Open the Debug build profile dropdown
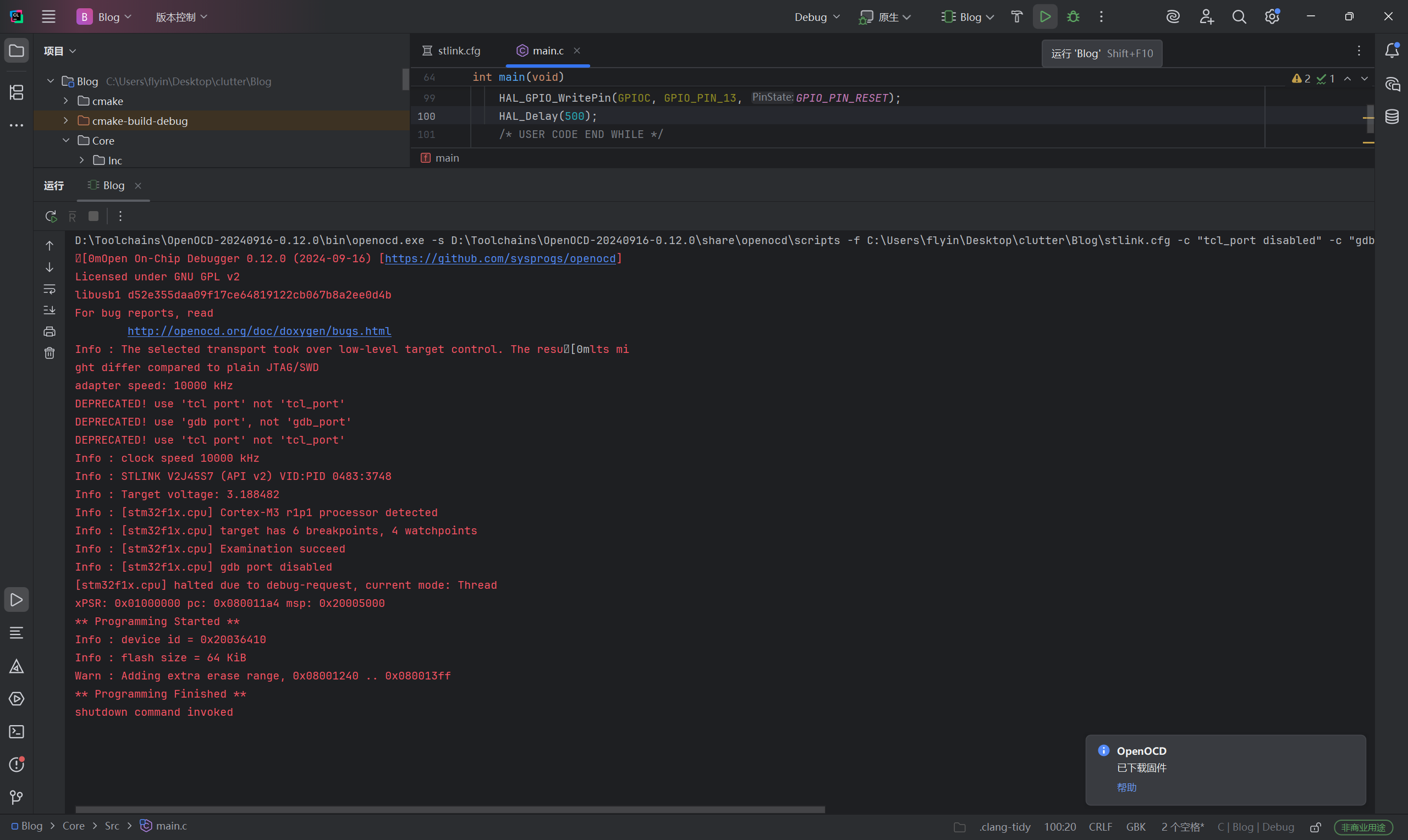The height and width of the screenshot is (840, 1408). click(x=816, y=17)
